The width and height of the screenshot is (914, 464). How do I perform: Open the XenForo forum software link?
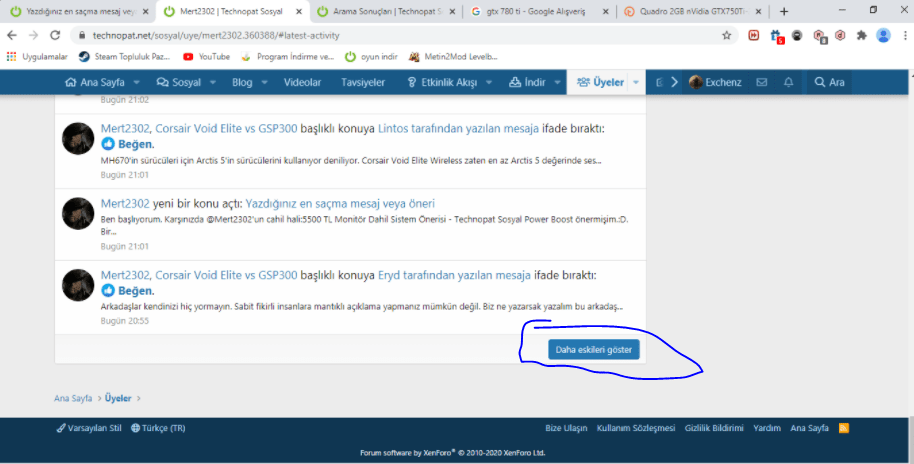452,452
